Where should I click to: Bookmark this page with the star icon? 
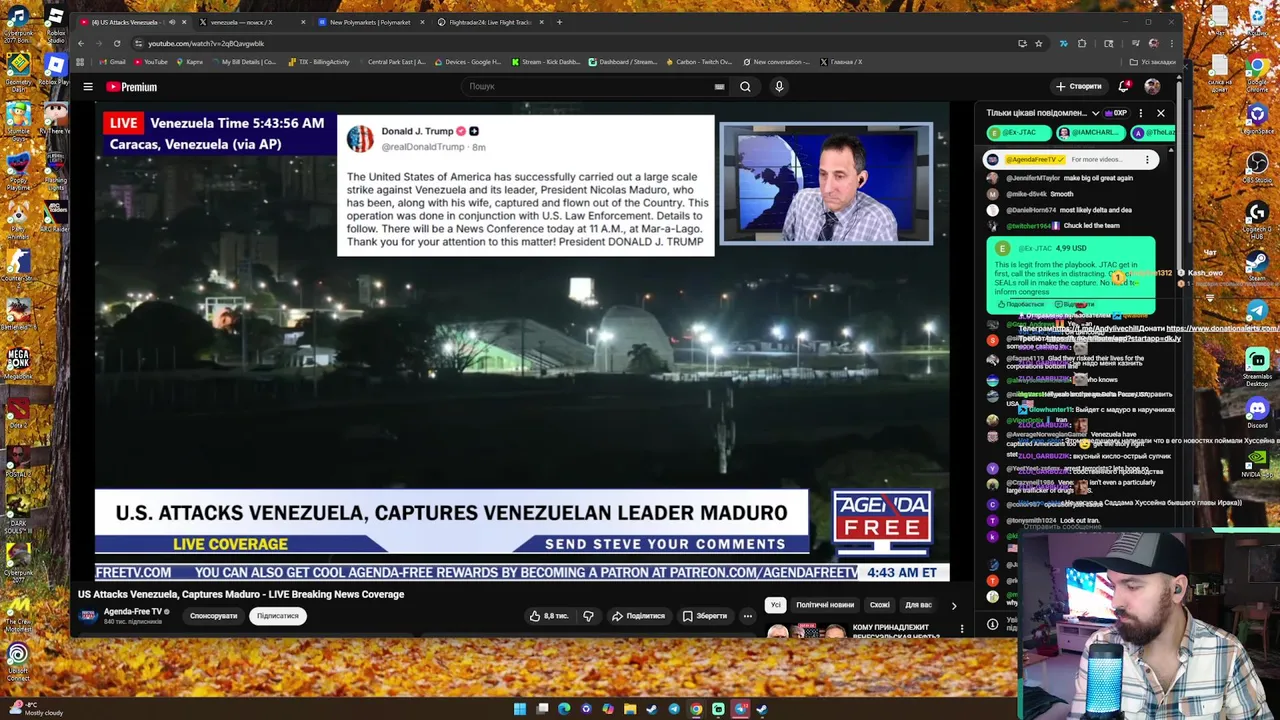click(1038, 43)
